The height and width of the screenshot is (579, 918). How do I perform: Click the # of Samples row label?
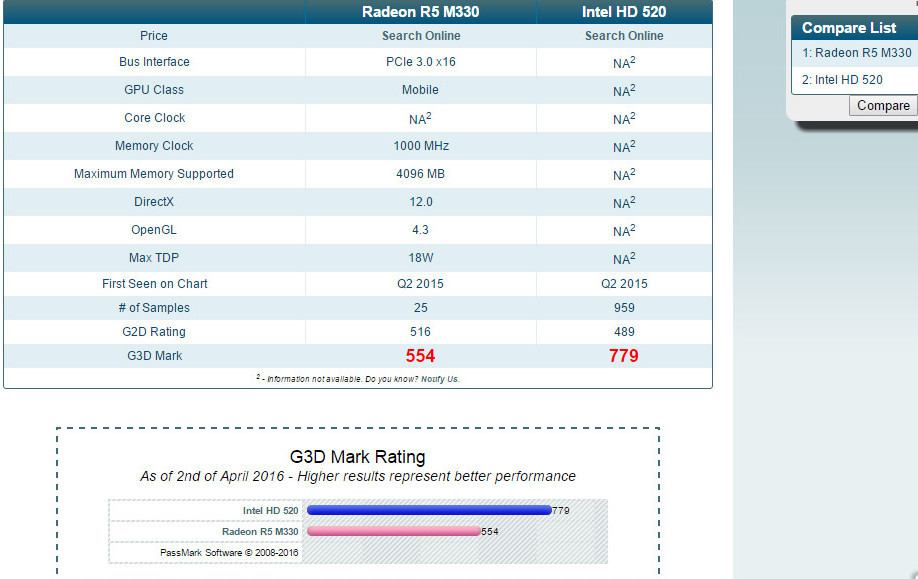154,308
